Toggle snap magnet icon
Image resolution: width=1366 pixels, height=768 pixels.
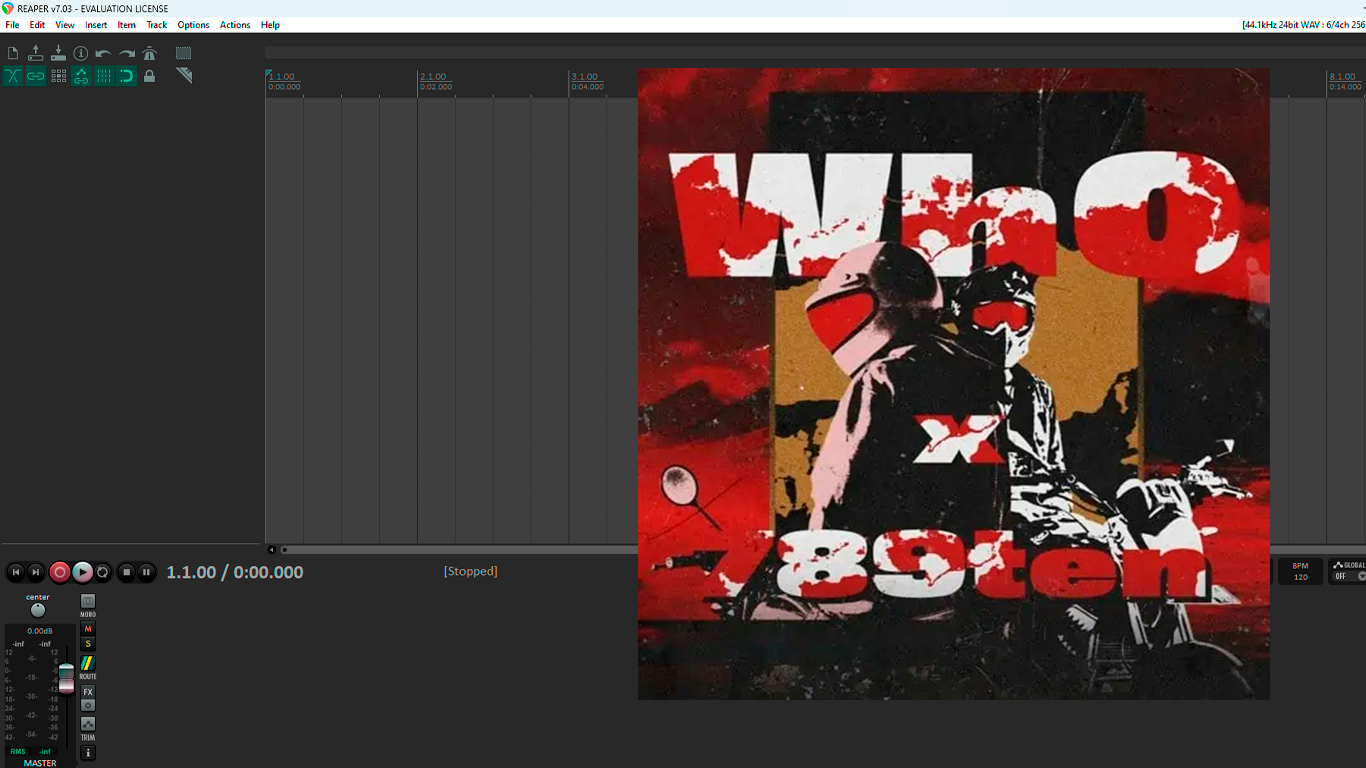point(127,76)
